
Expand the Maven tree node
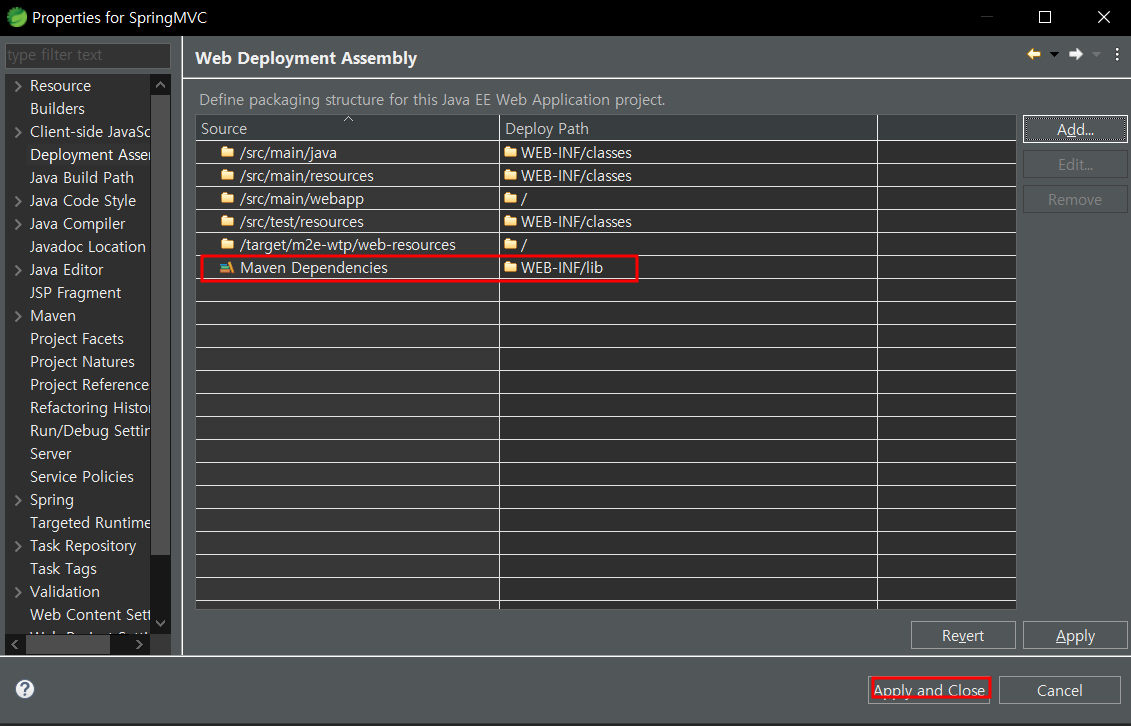pos(18,316)
